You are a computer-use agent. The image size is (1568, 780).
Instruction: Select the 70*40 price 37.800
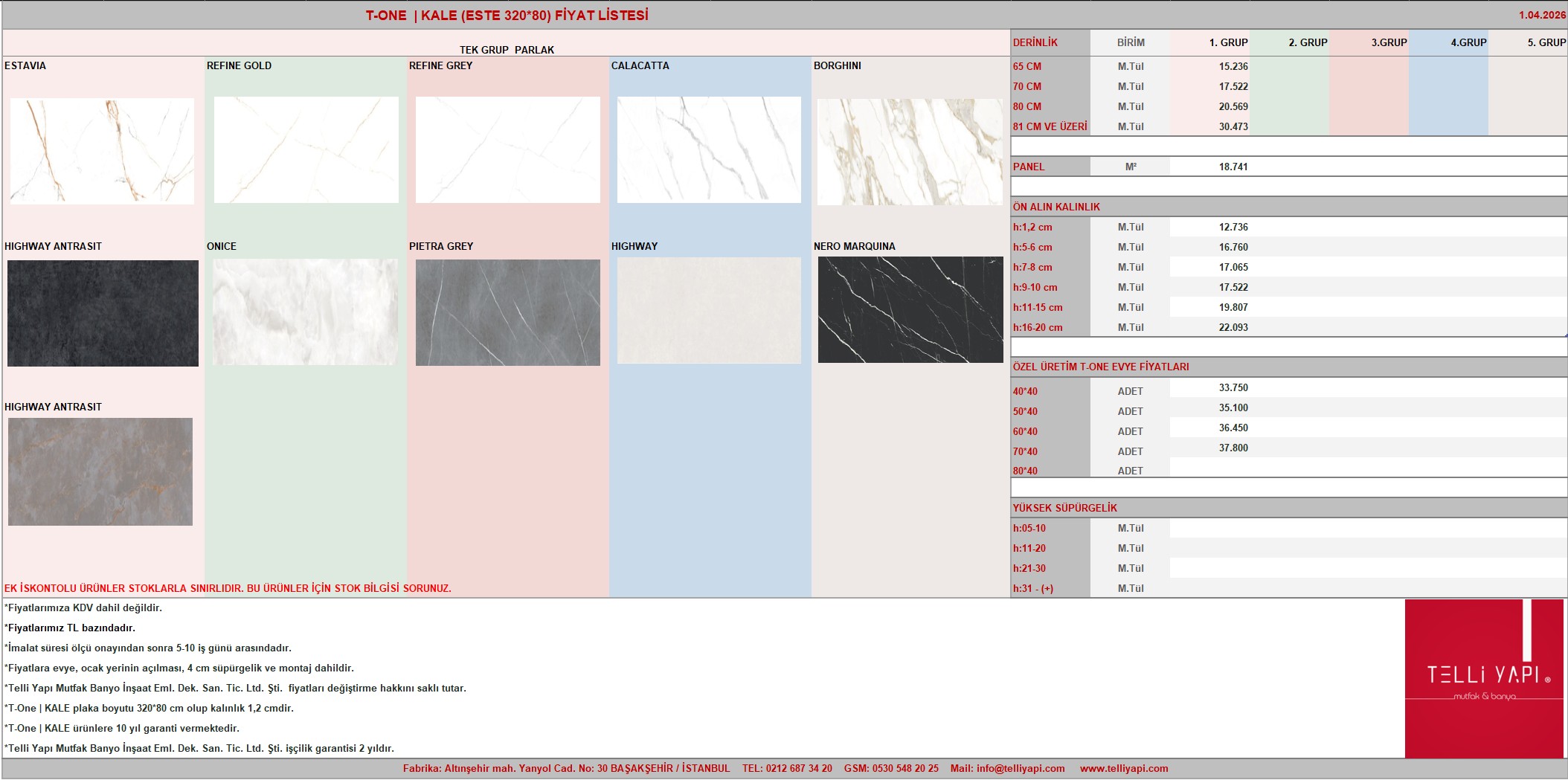point(1233,448)
